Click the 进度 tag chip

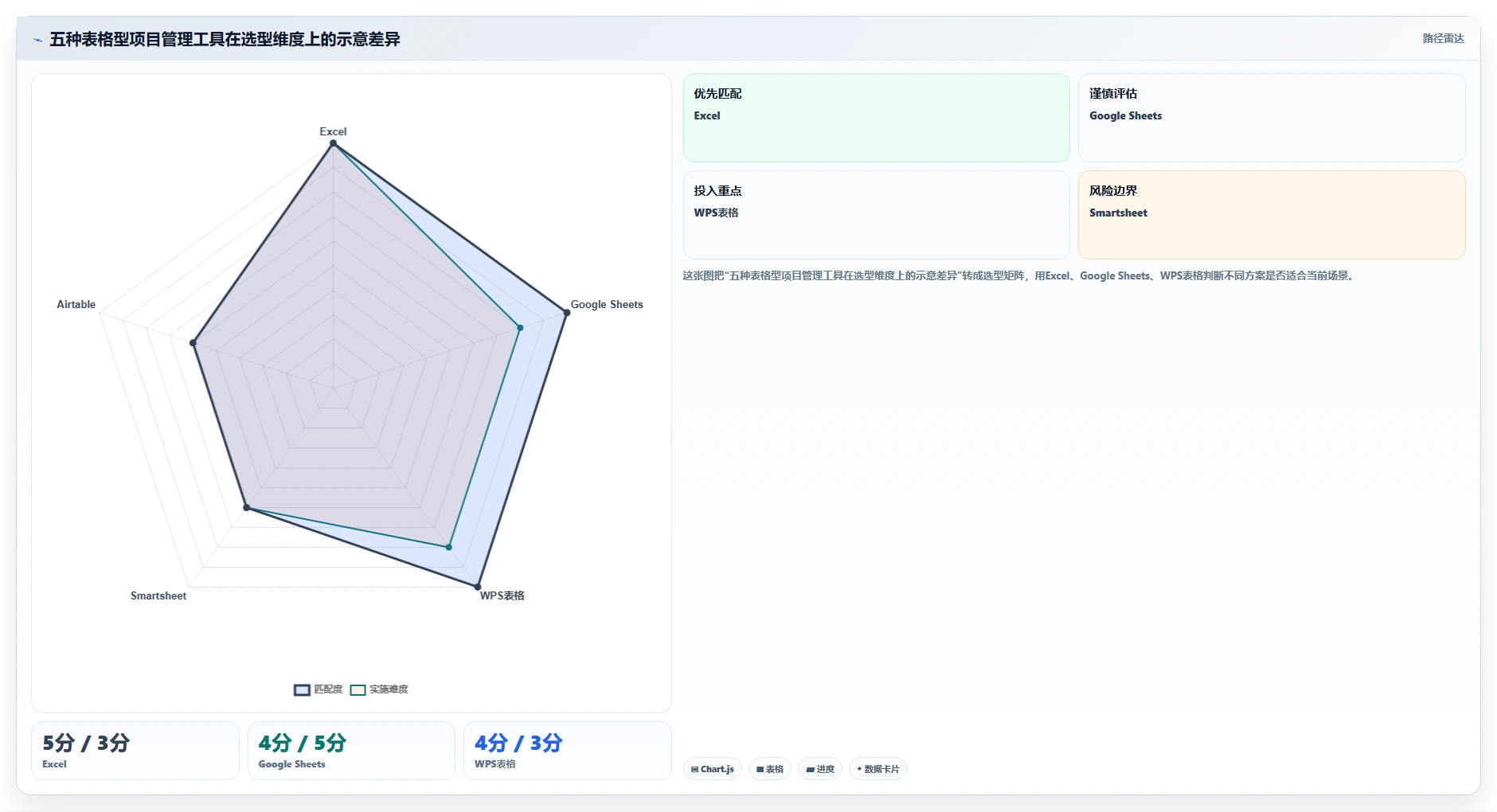tap(820, 769)
